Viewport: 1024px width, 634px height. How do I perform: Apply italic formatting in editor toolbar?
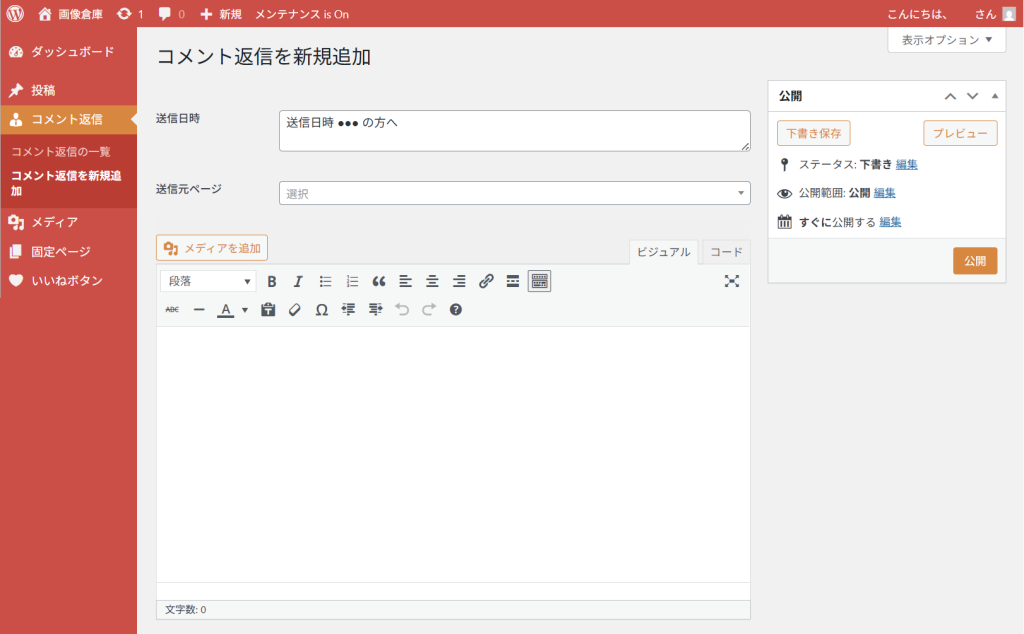(x=297, y=281)
